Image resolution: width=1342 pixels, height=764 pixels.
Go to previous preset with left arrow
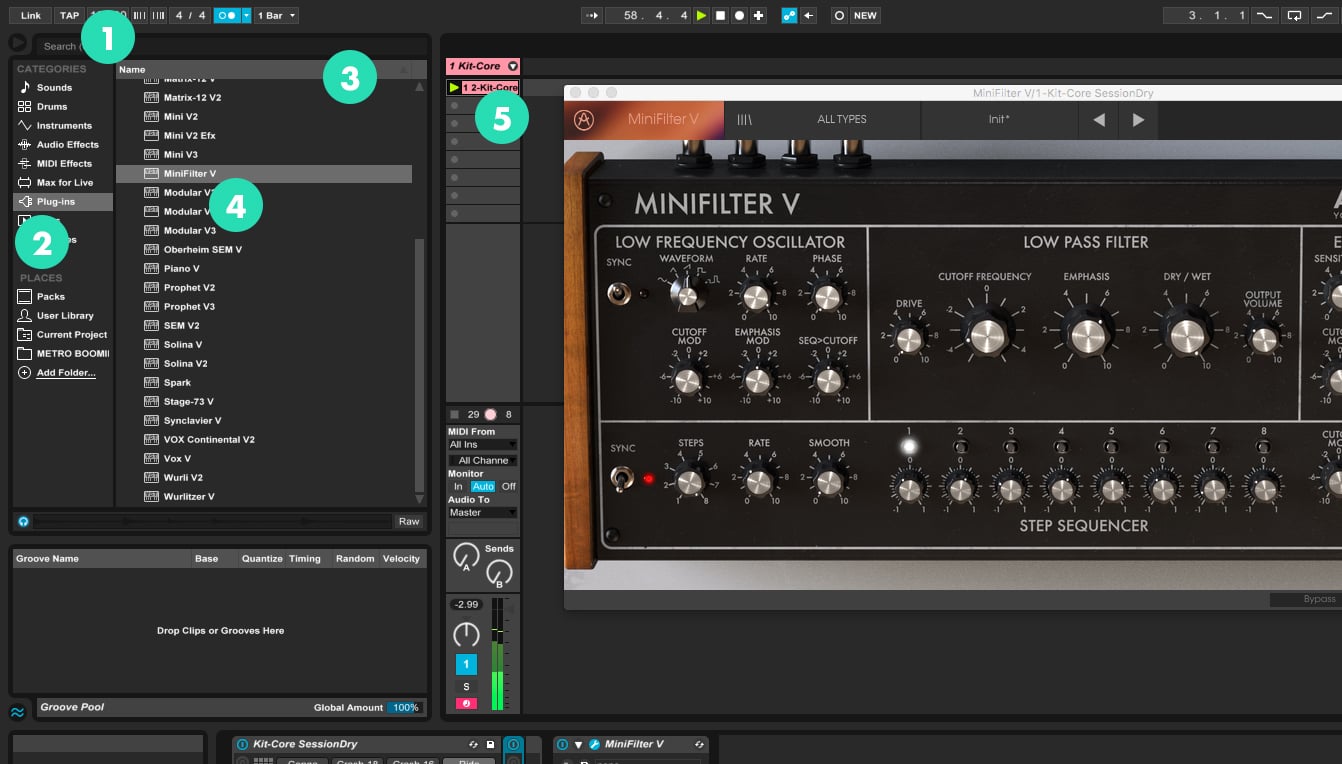[1099, 119]
